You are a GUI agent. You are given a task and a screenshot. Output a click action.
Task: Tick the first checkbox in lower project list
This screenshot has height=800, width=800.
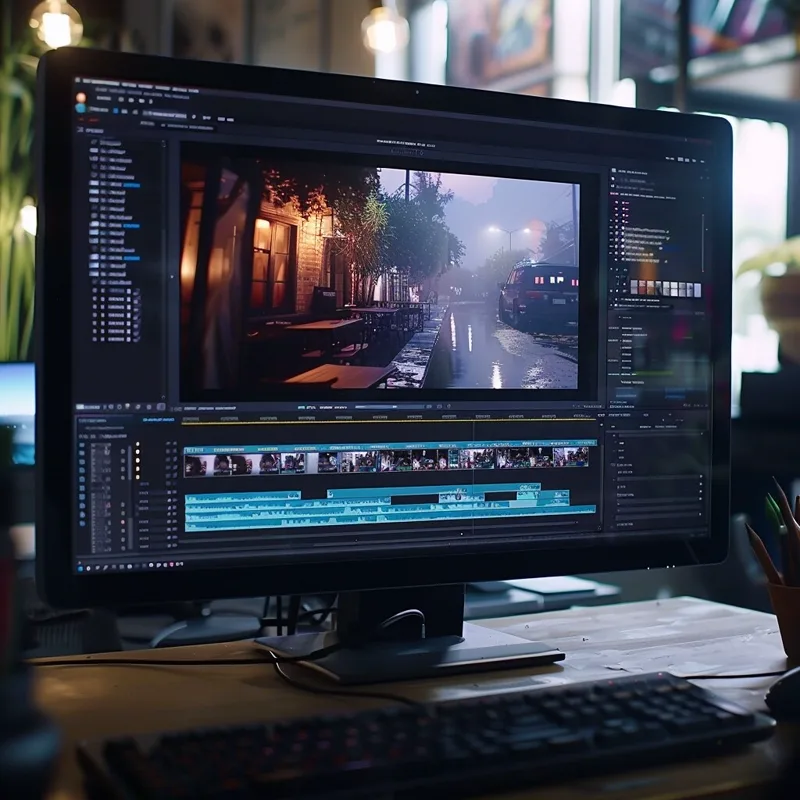(95, 291)
